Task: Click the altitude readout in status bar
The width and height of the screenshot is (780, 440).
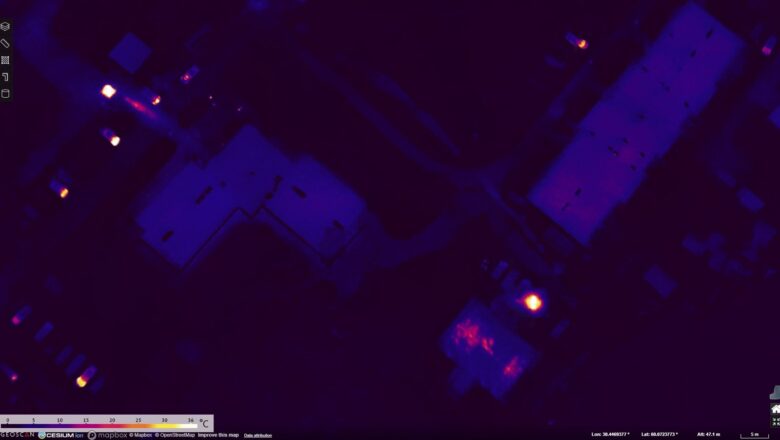Action: click(708, 435)
